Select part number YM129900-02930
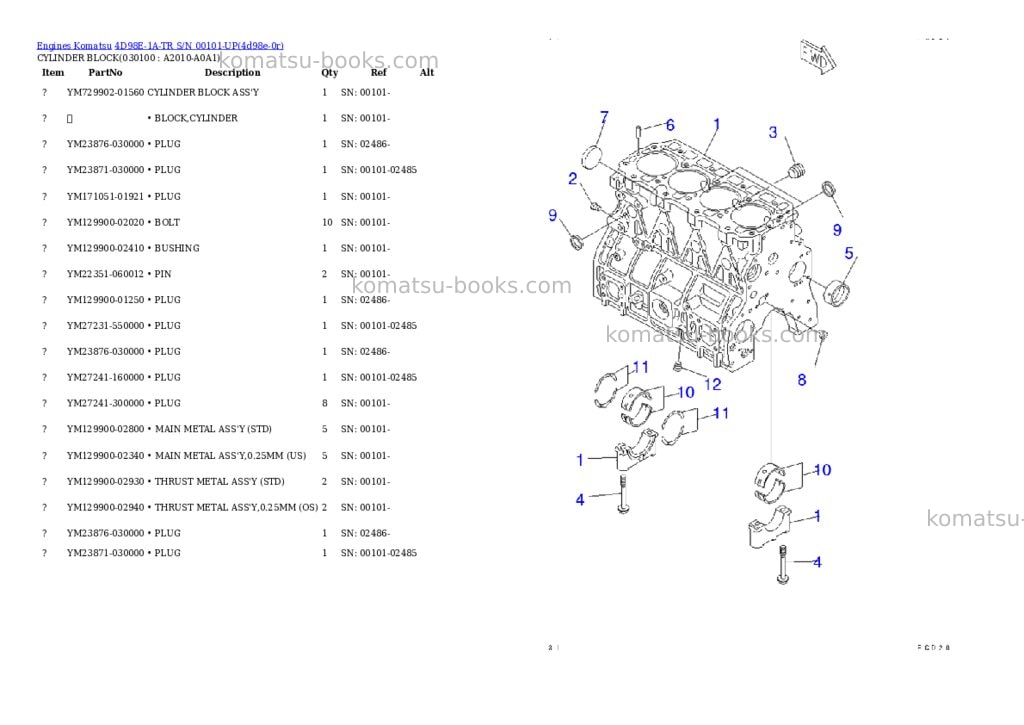 [x=105, y=482]
